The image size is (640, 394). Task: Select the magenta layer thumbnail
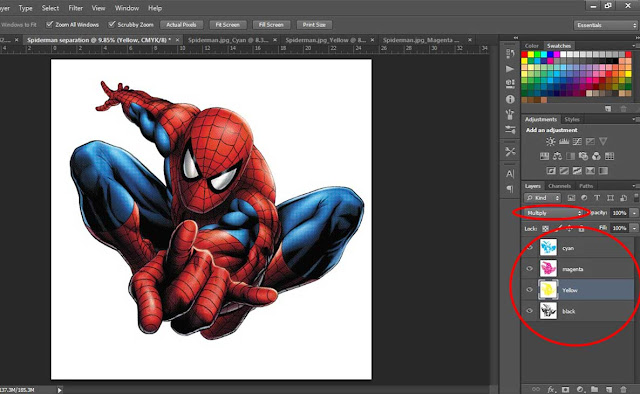[x=548, y=269]
